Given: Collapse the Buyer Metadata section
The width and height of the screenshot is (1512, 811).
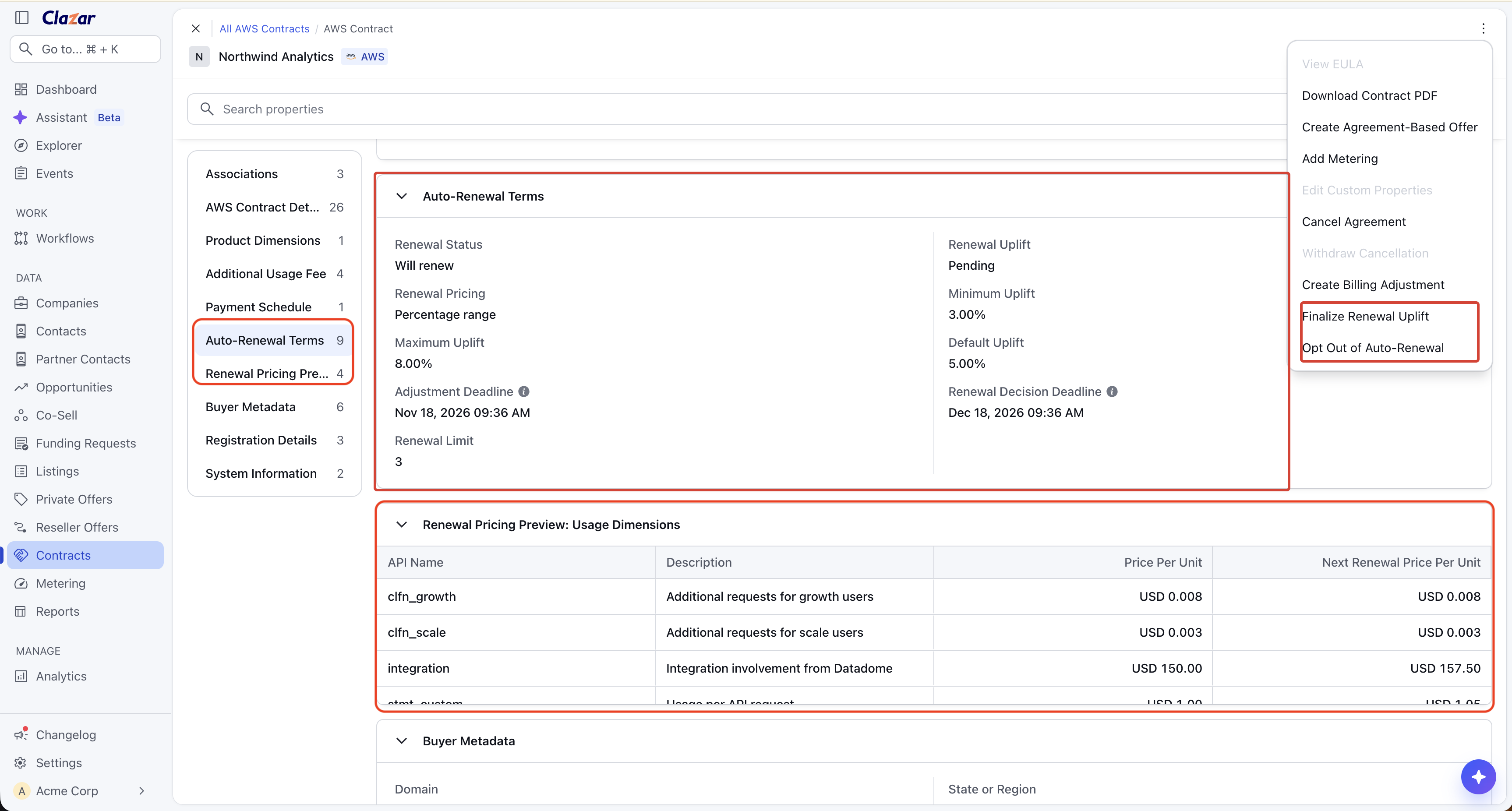Looking at the screenshot, I should click(402, 740).
